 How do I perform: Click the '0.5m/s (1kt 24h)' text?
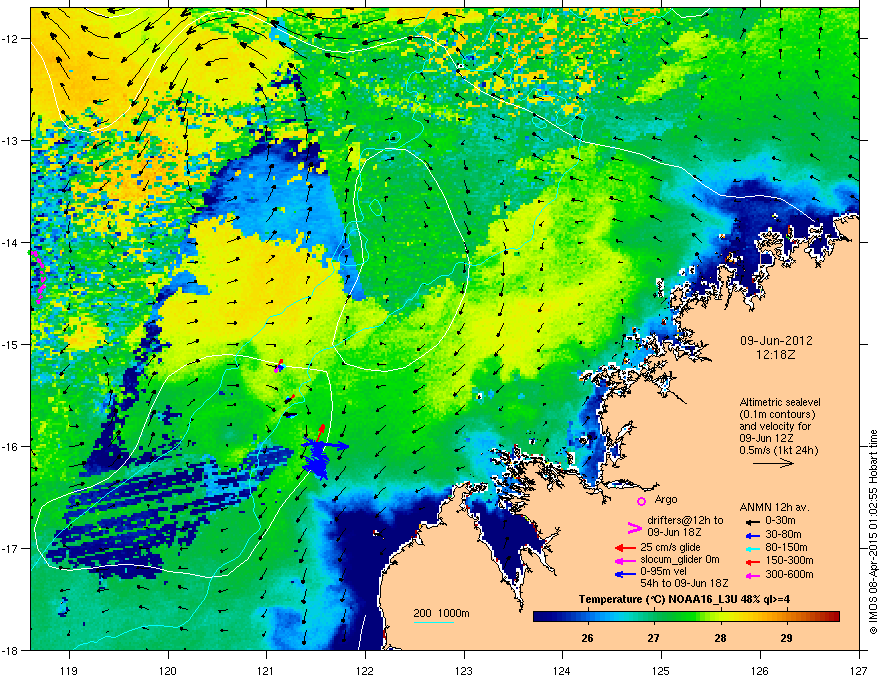pos(778,450)
